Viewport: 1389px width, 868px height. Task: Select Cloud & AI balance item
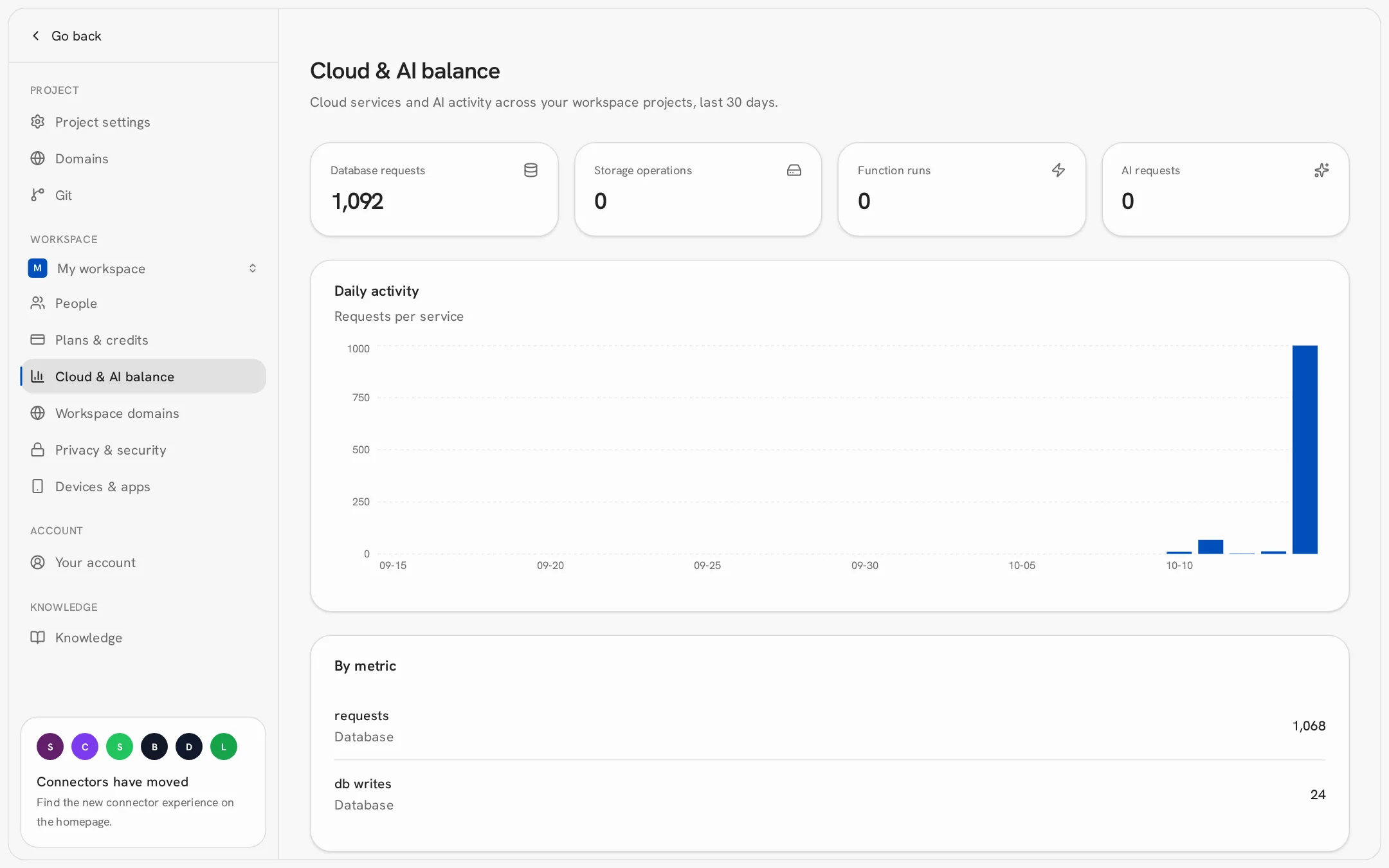(143, 376)
